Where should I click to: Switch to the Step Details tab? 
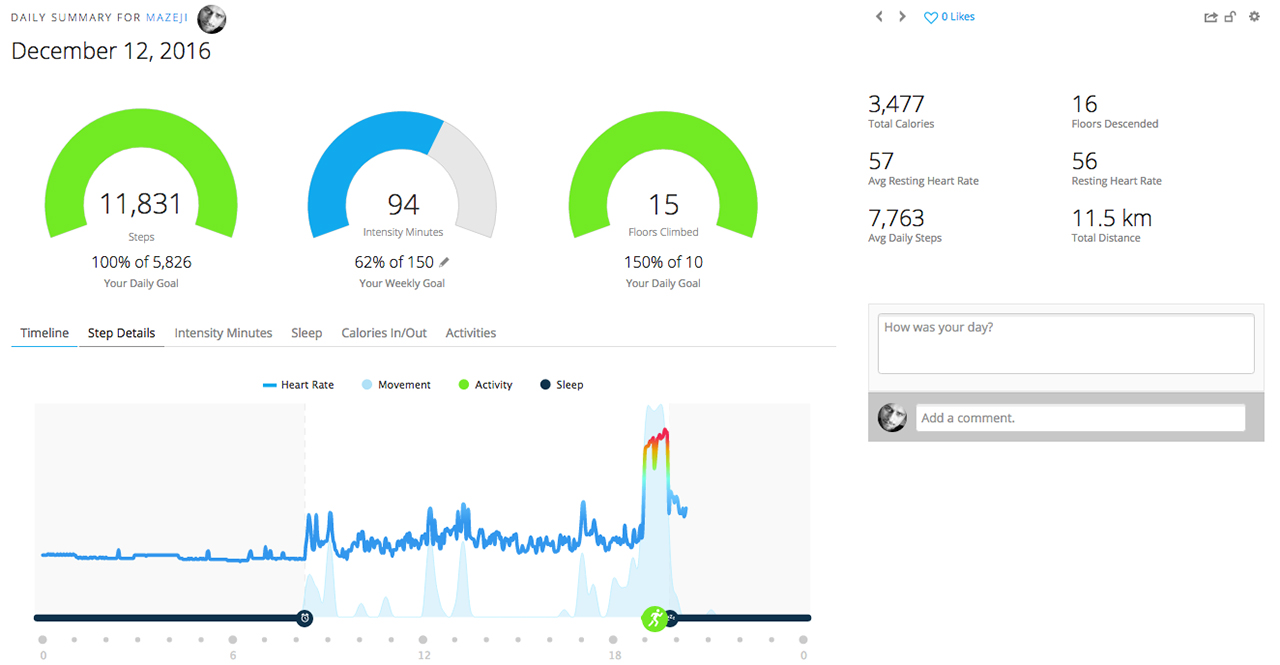pyautogui.click(x=121, y=333)
